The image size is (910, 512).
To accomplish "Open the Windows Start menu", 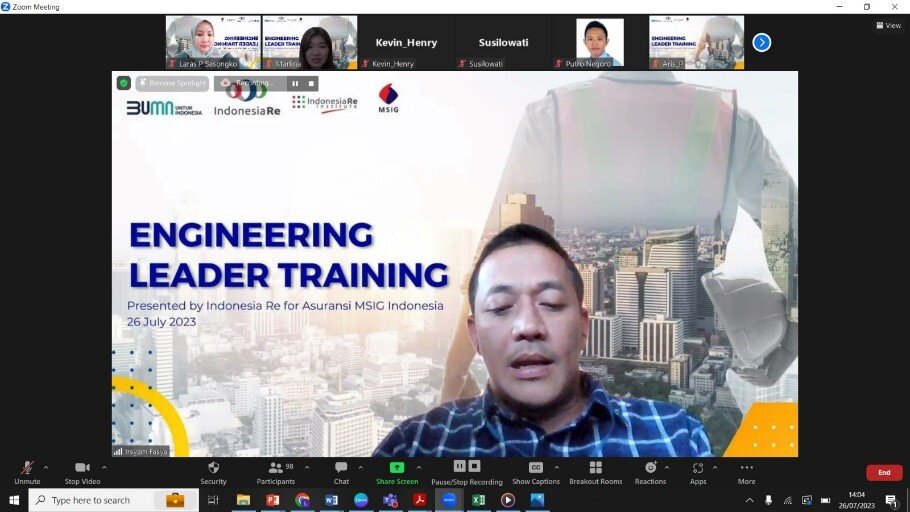I will coord(14,500).
